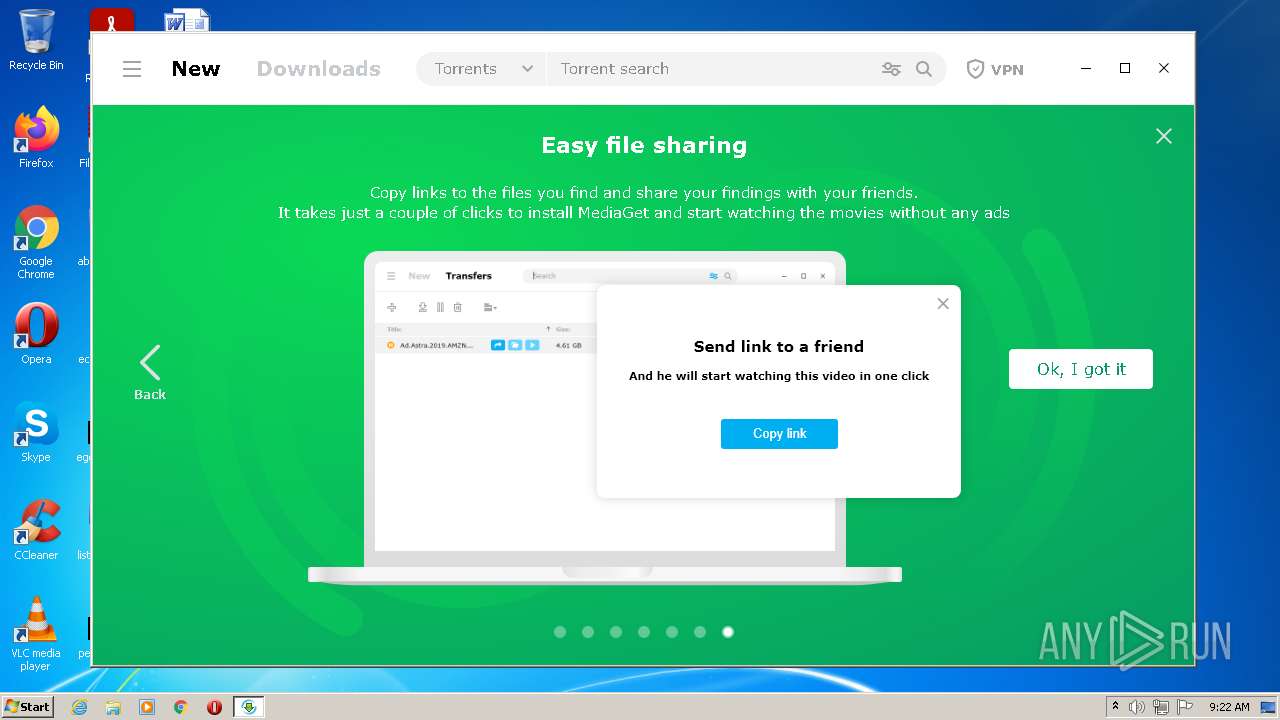Close the Easy file sharing overlay
Viewport: 1280px width, 720px height.
pyautogui.click(x=1164, y=136)
